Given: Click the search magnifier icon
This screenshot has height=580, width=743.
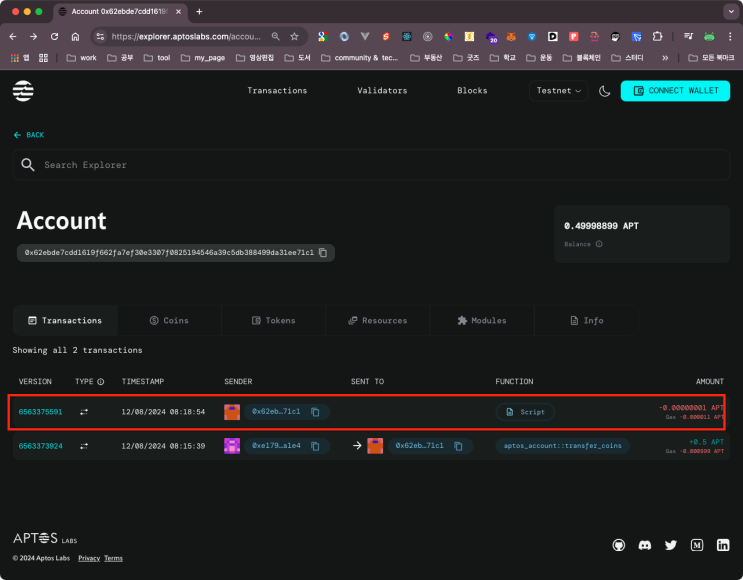Looking at the screenshot, I should point(28,165).
